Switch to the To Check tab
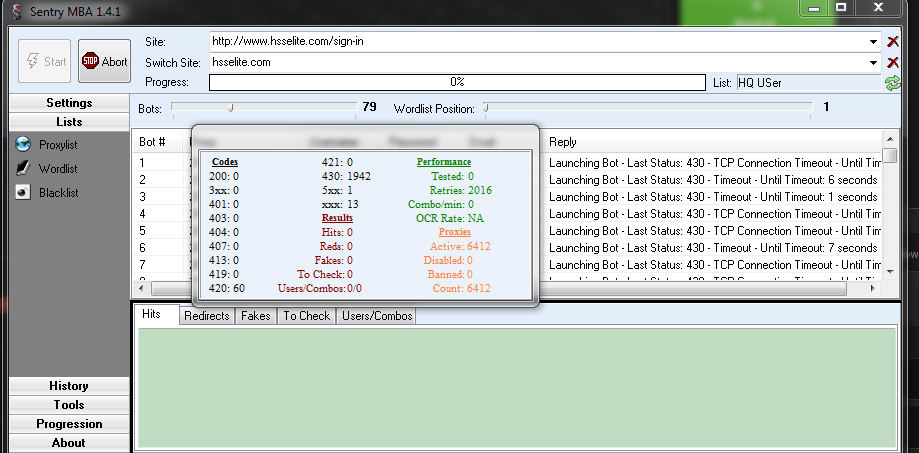 [x=306, y=316]
